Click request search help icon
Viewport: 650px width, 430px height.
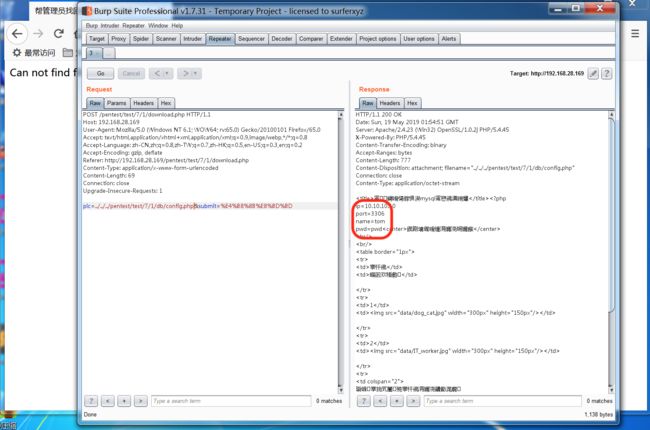pyautogui.click(x=91, y=401)
